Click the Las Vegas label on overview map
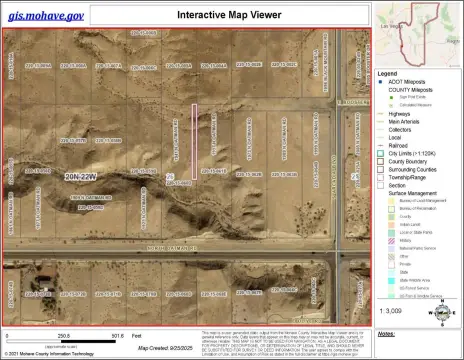Viewport: 464px width, 360px height. [x=391, y=26]
